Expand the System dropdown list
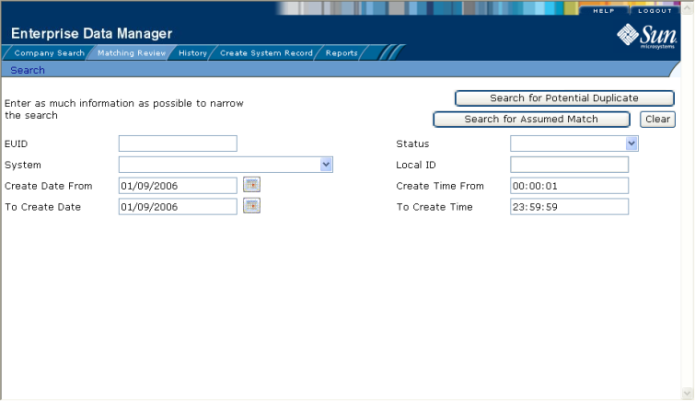Image resolution: width=695 pixels, height=401 pixels. (x=326, y=164)
